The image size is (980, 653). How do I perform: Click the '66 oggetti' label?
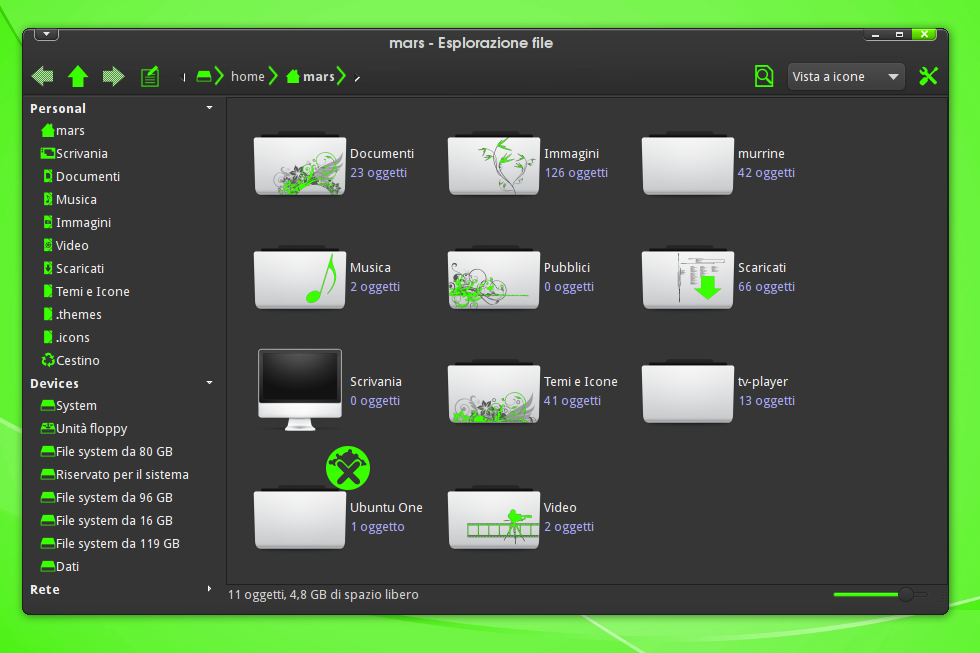click(766, 287)
